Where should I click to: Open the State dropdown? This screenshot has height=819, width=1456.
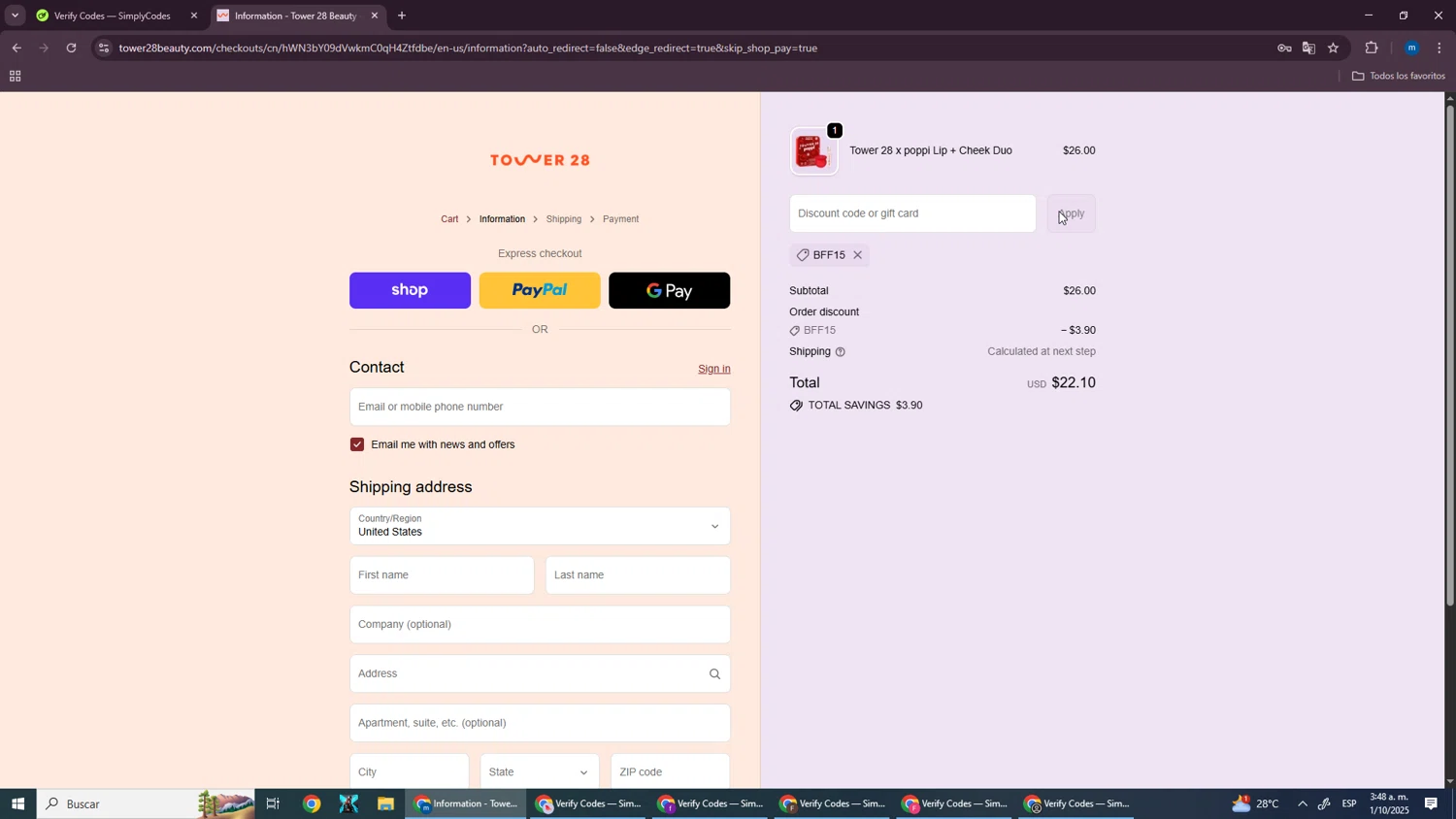tap(540, 772)
